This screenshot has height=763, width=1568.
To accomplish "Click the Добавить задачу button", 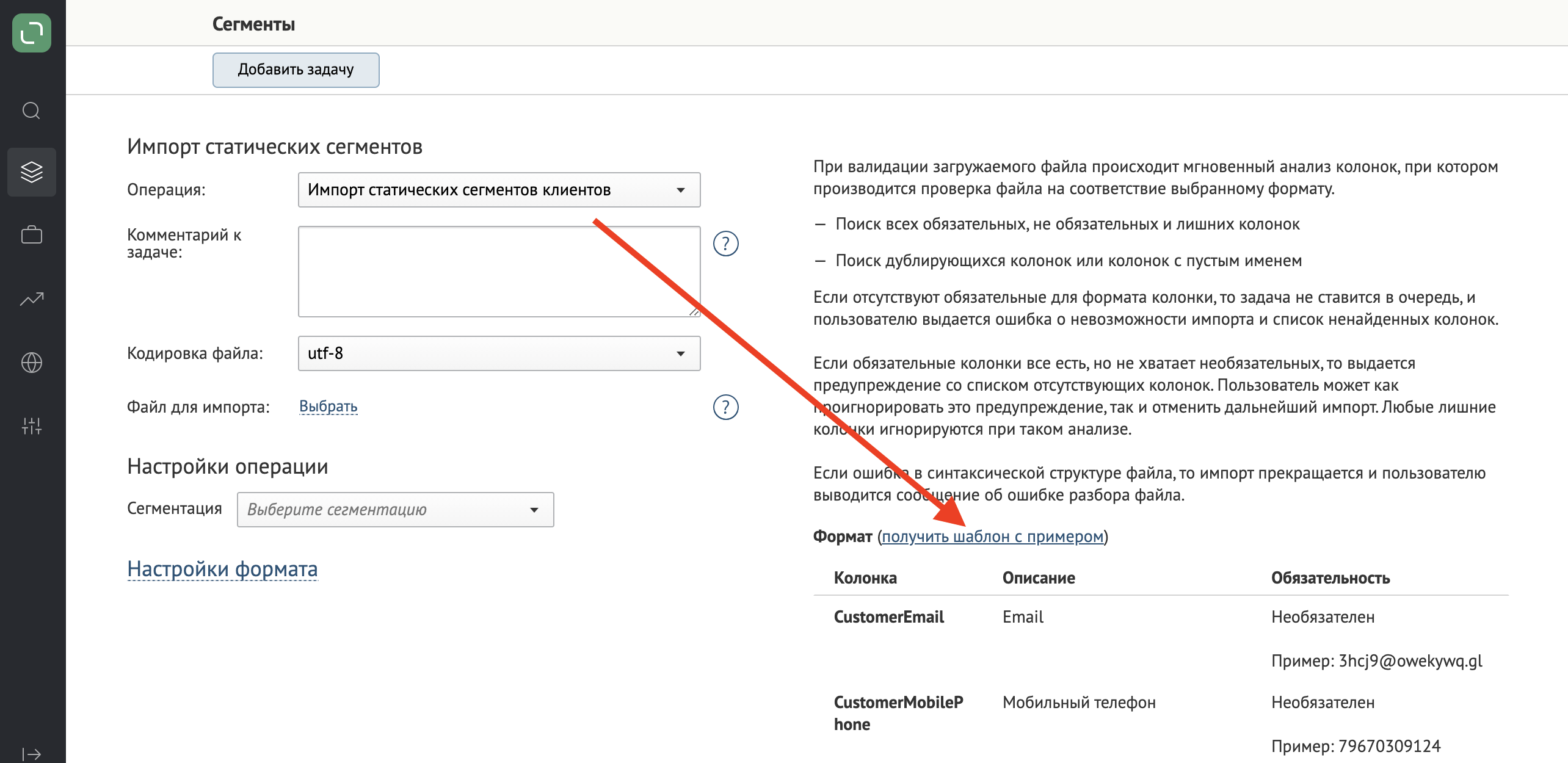I will (296, 70).
